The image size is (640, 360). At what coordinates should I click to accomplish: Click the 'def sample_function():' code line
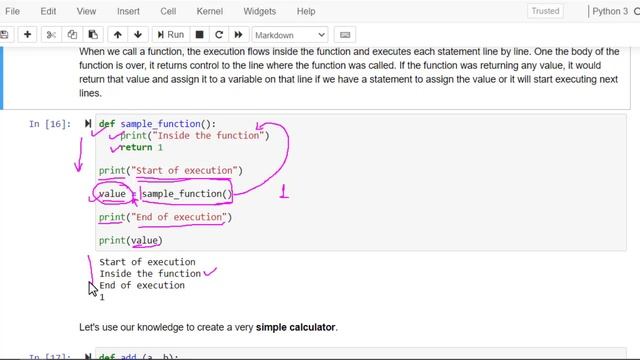pos(158,124)
